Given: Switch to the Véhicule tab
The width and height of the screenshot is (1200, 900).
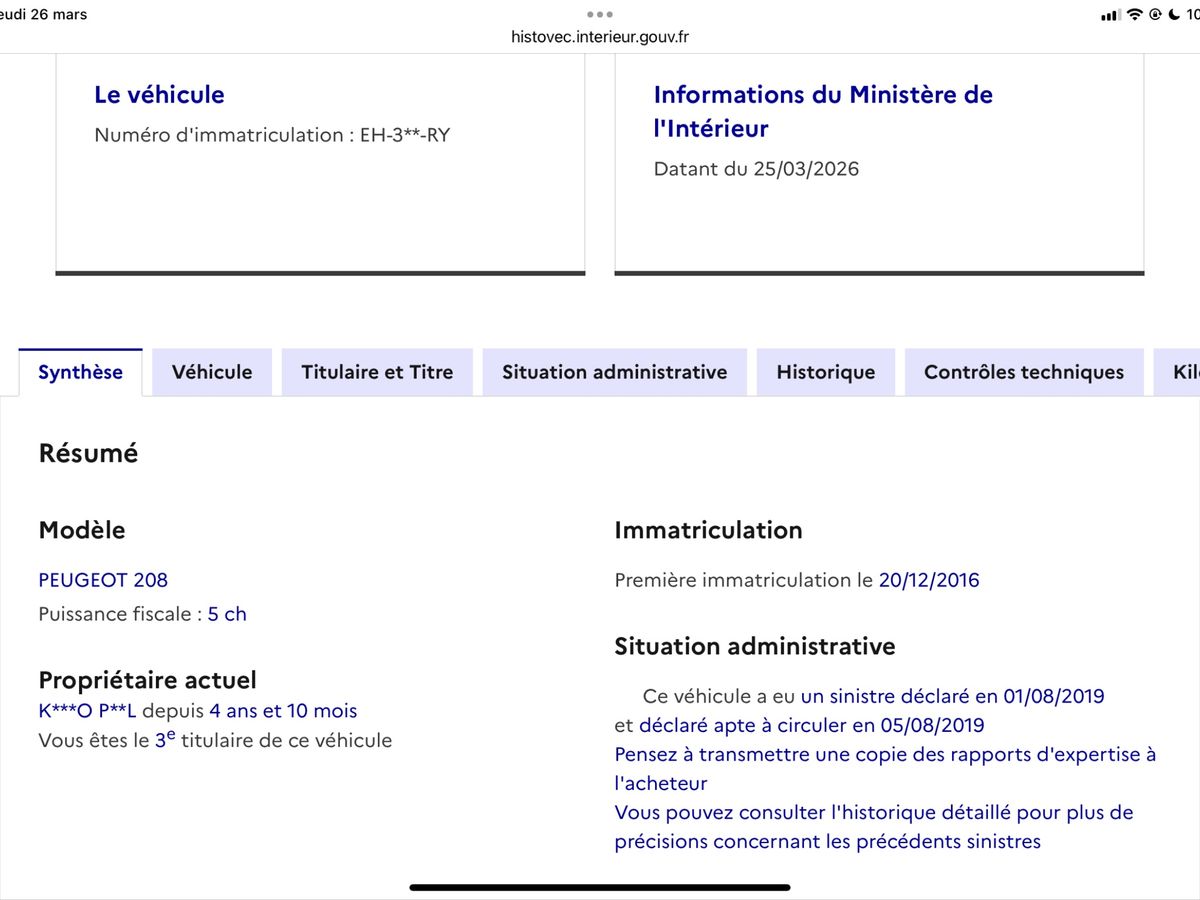Looking at the screenshot, I should point(212,372).
